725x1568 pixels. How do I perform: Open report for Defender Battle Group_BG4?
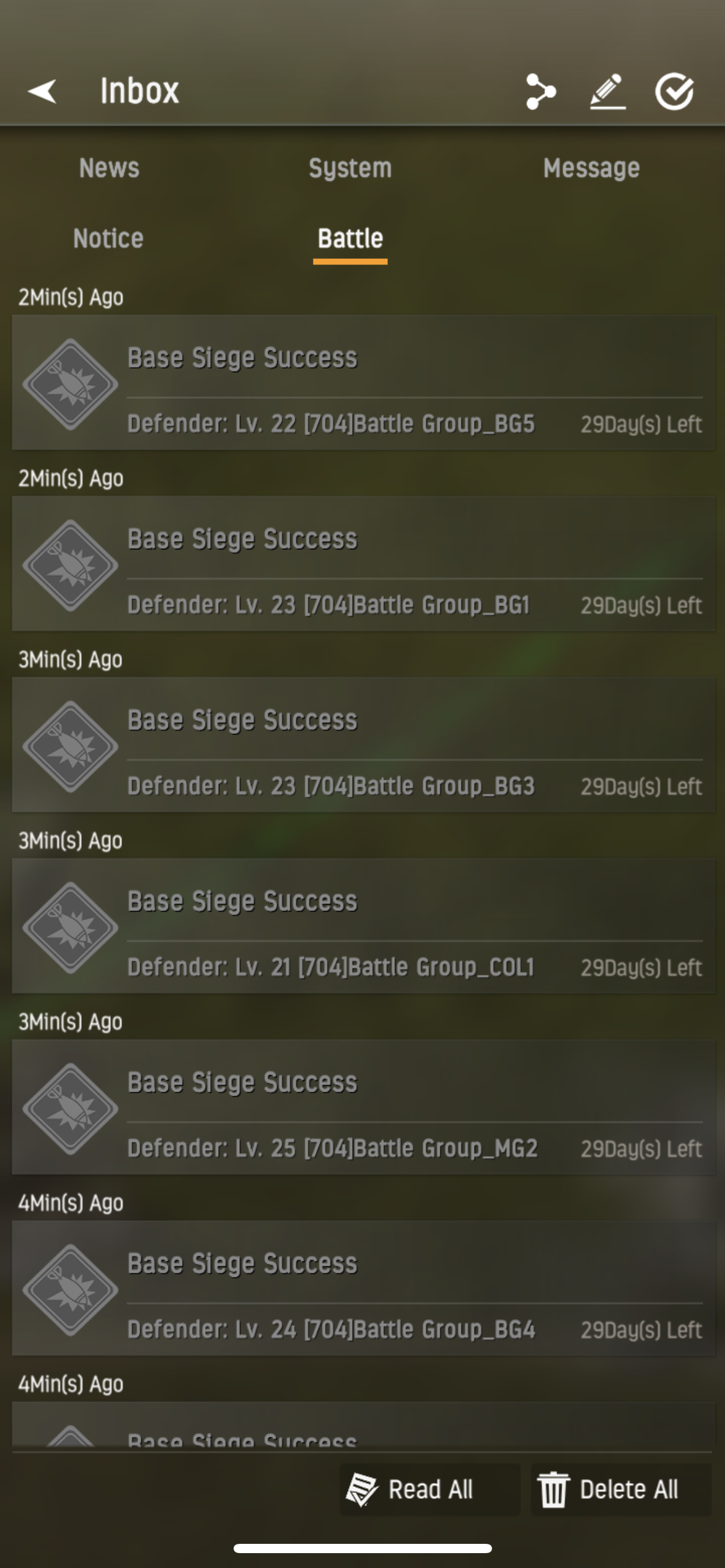(363, 1289)
